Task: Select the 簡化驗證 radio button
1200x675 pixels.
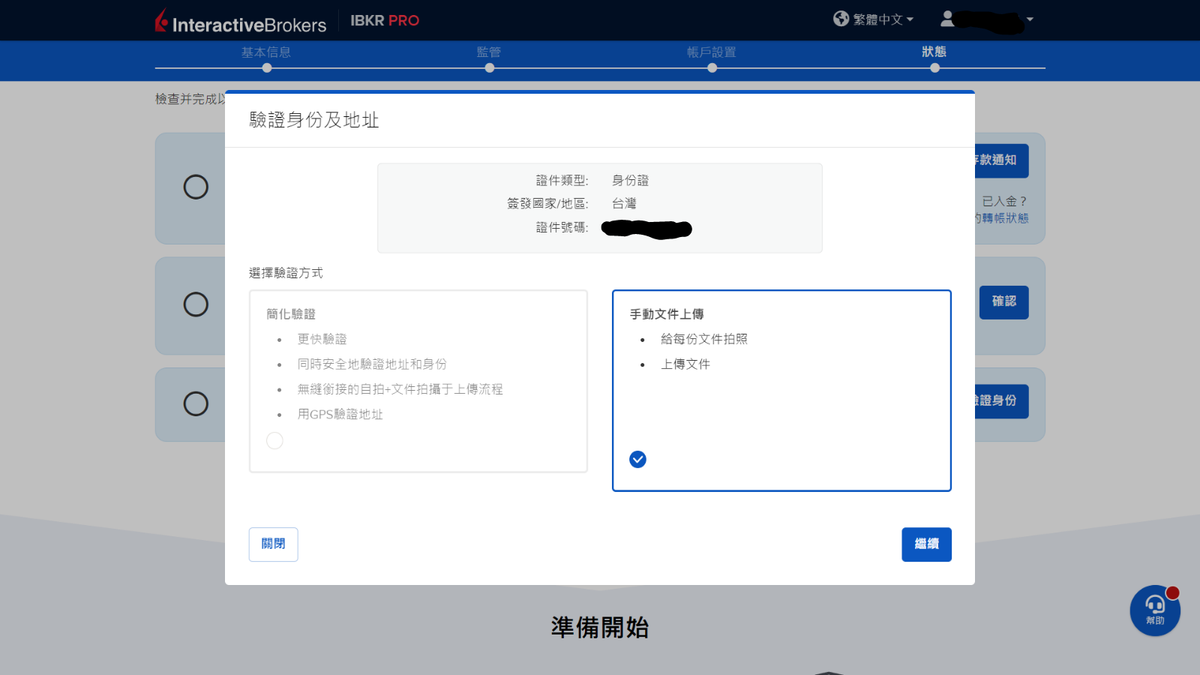Action: (274, 440)
